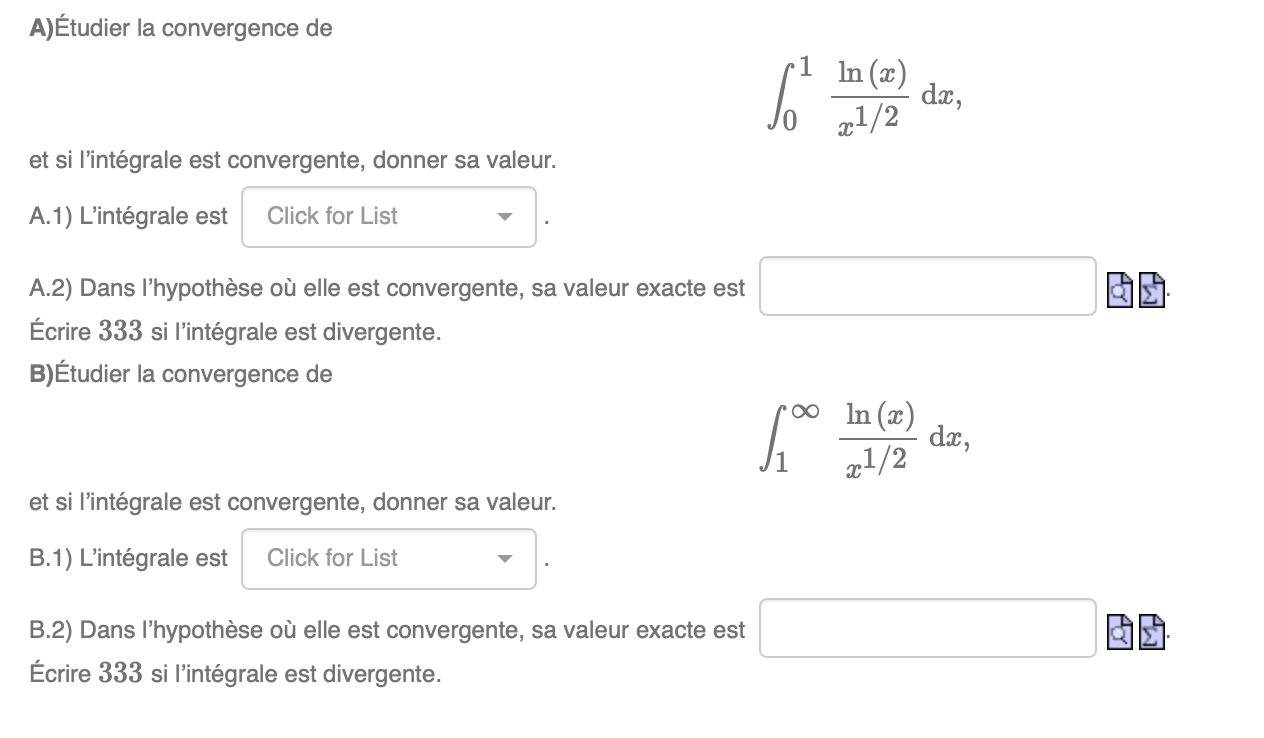Click the dropdown chevron in the B.1 selector

click(x=506, y=559)
